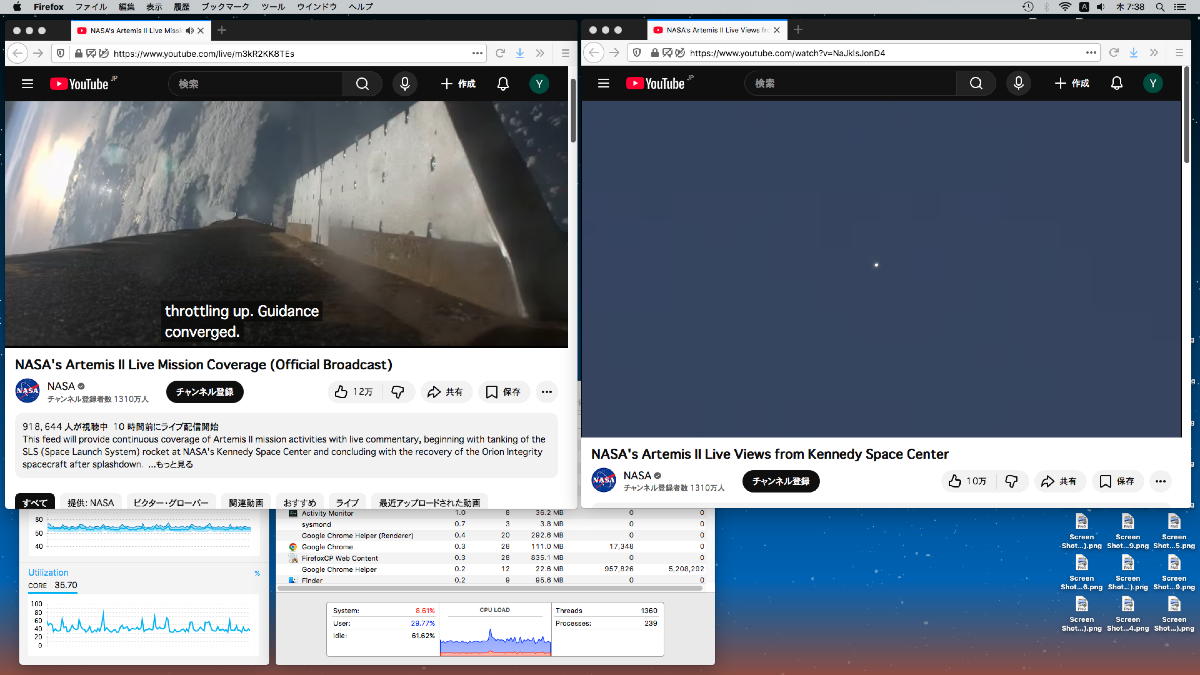1200x675 pixels.
Task: Open notifications bell in right YouTube window
Action: [x=1118, y=84]
